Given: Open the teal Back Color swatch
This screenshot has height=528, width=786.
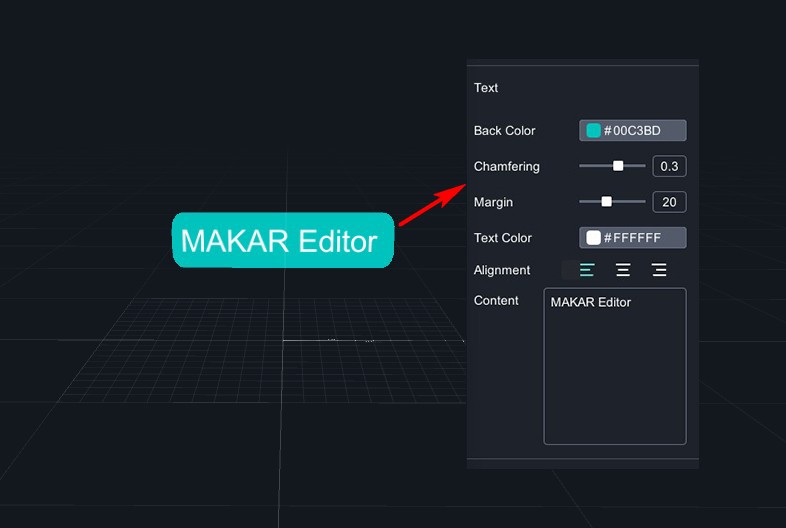Looking at the screenshot, I should [x=593, y=131].
